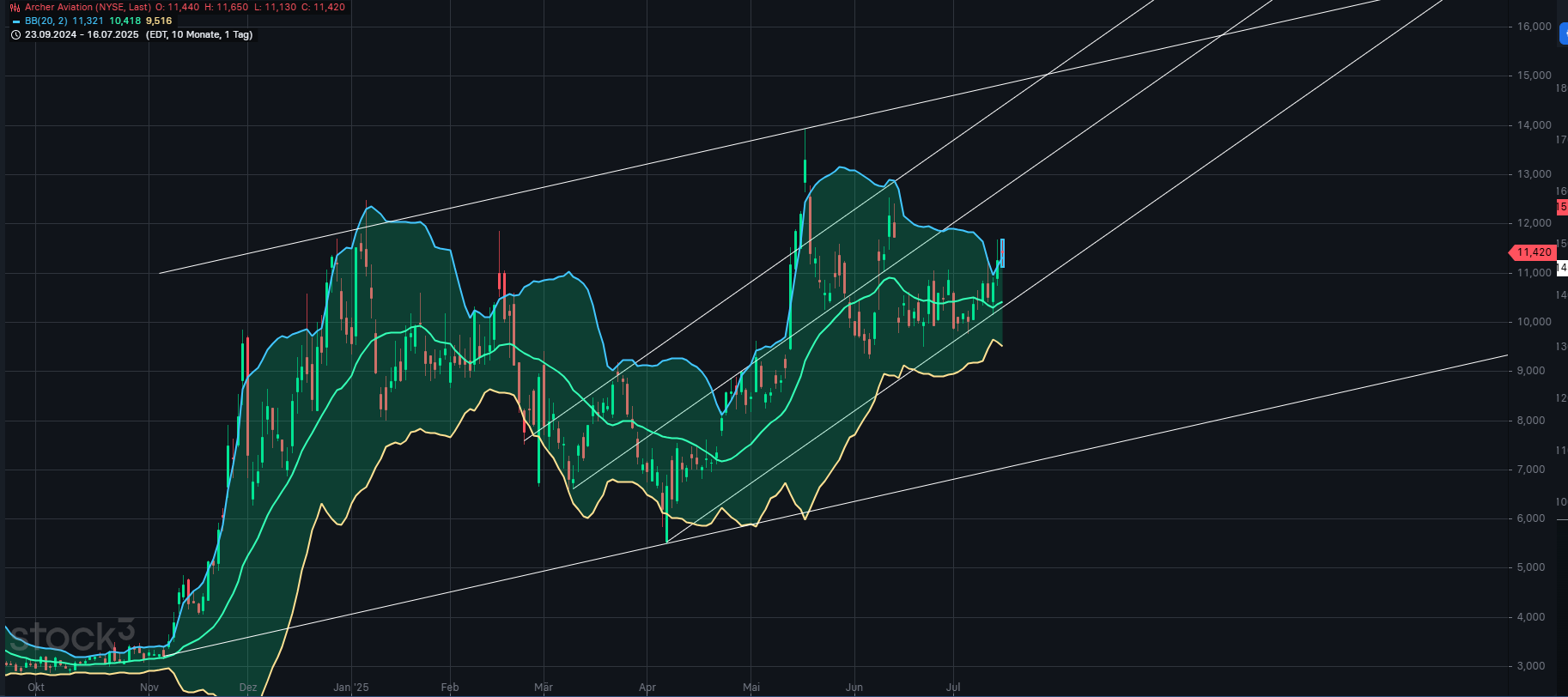Click the lower Bollinger band value 9,516
Screen dimensions: 1568x697
click(159, 21)
